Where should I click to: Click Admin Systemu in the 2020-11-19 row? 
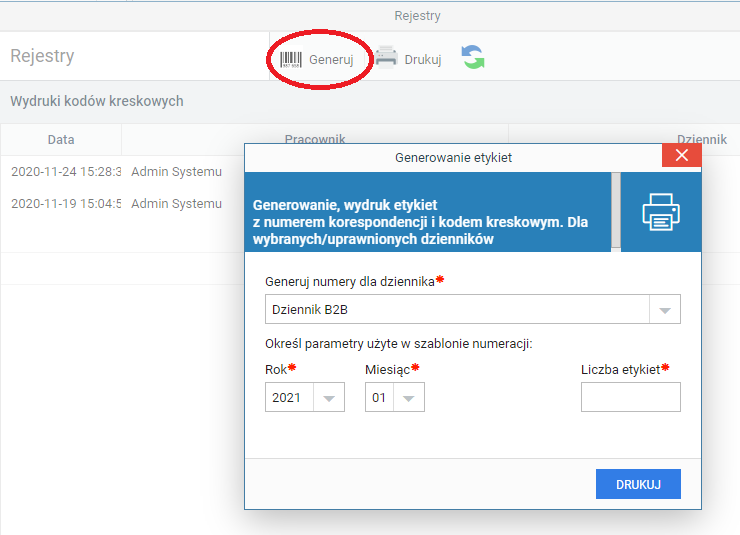pos(177,204)
